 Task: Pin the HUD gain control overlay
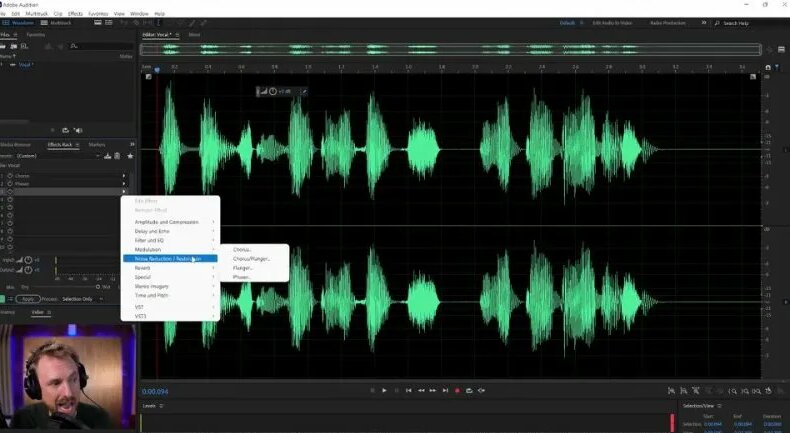(x=304, y=91)
